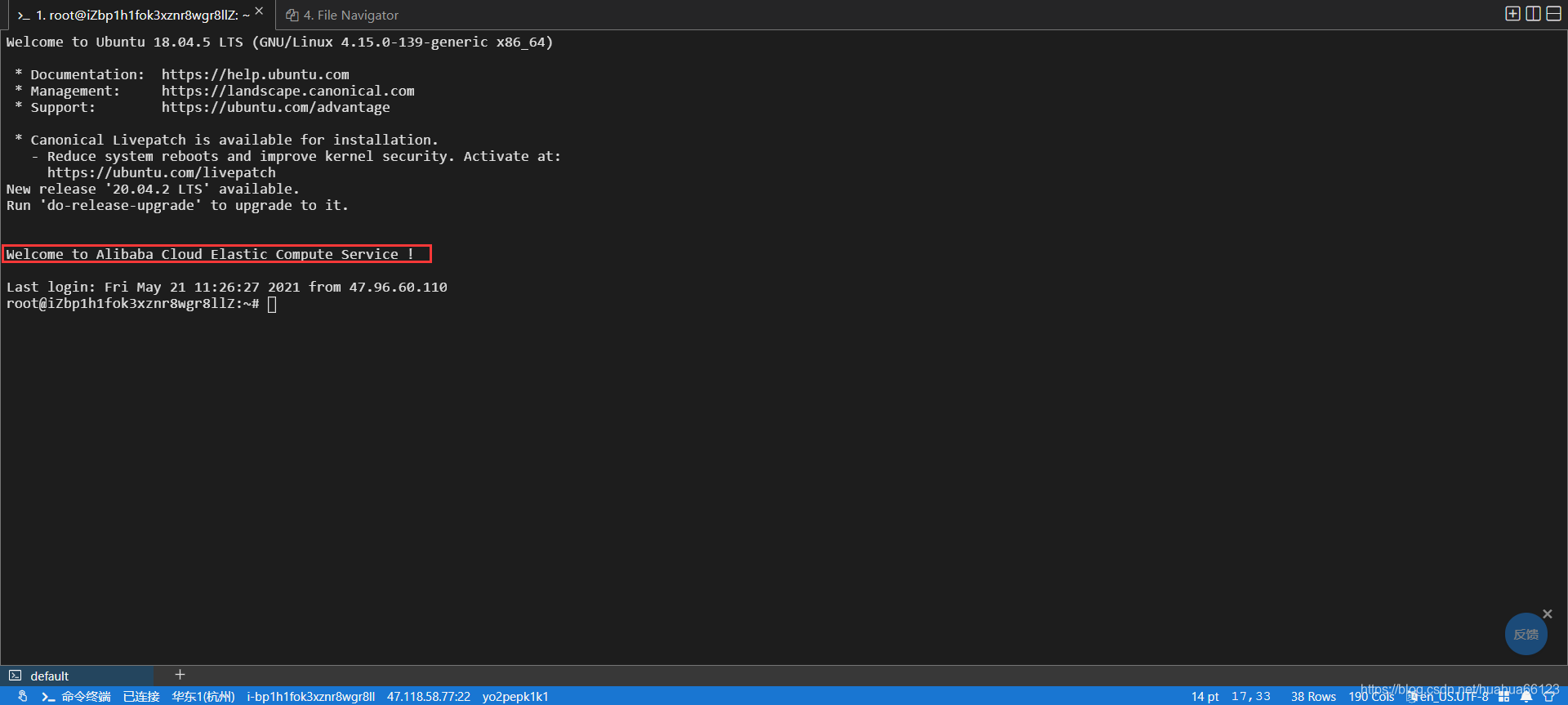1568x705 pixels.
Task: Click the https://ubuntu.com/advantage link
Action: point(275,107)
